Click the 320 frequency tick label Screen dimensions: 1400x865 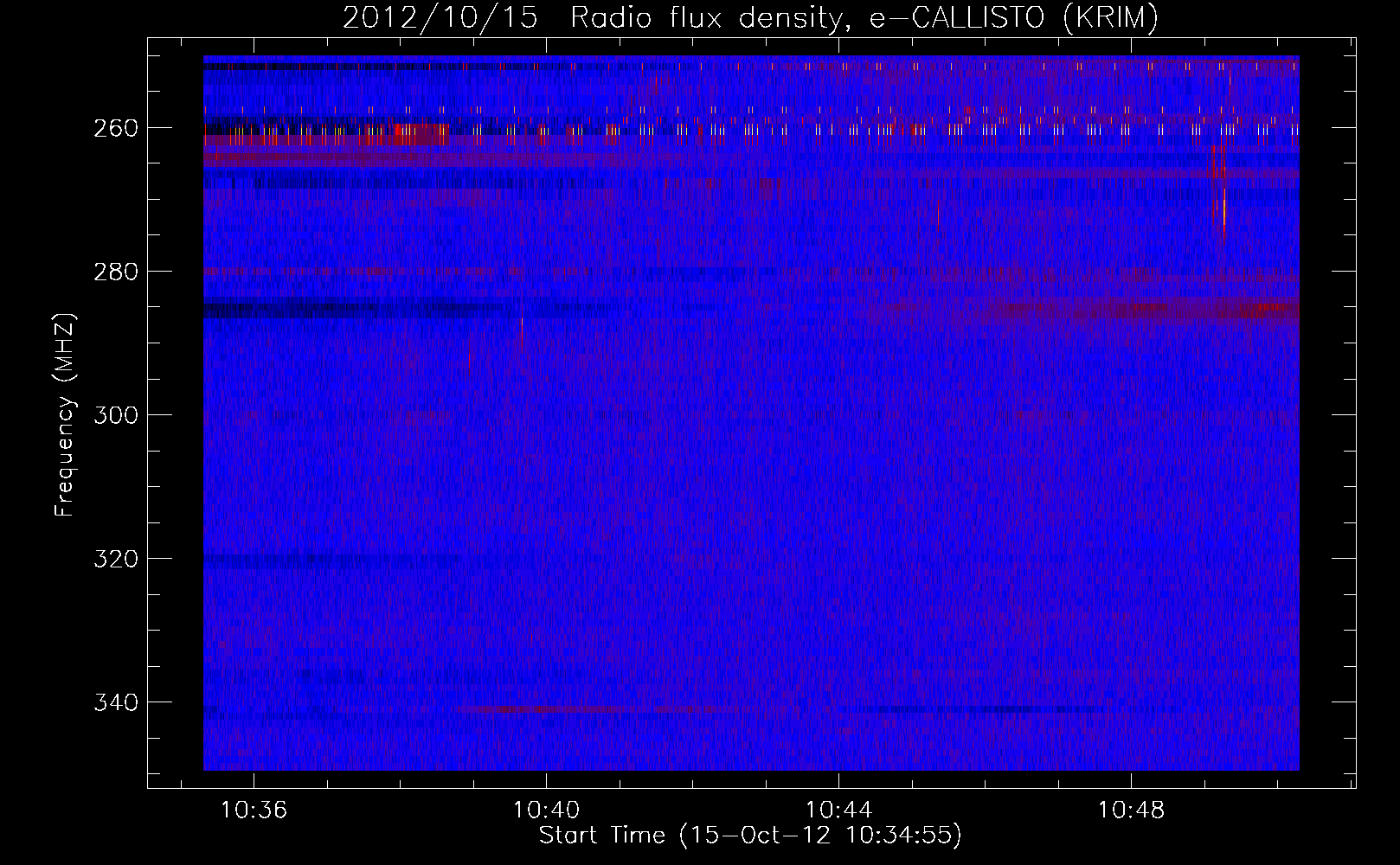[115, 559]
